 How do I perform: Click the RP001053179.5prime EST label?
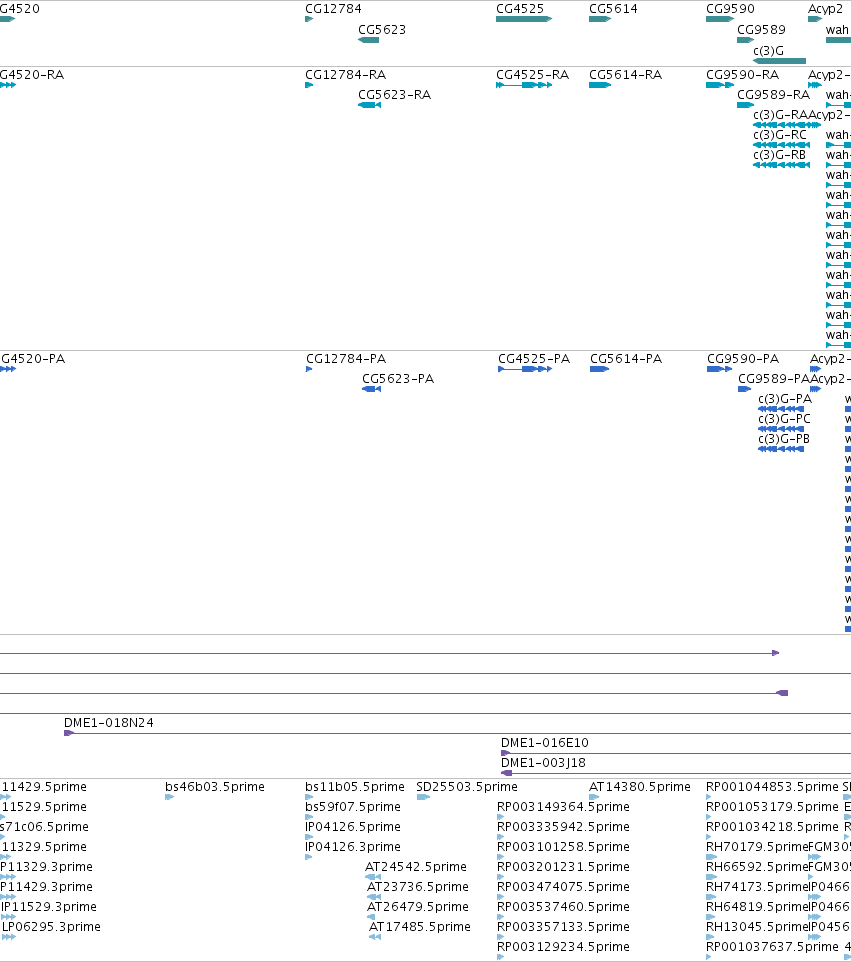click(772, 806)
